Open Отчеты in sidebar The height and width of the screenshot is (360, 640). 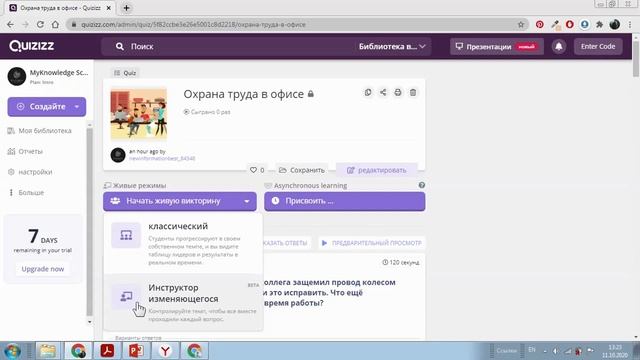25,151
